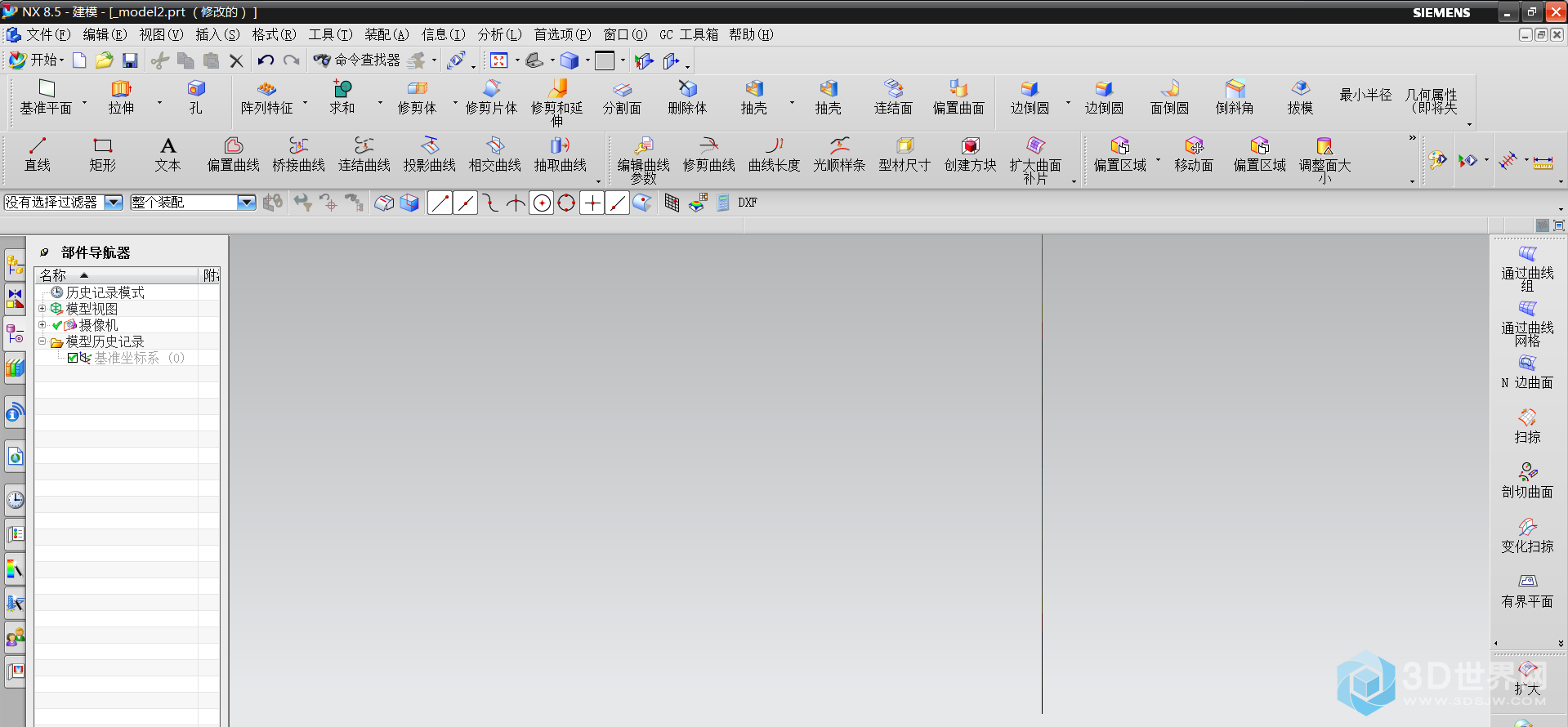Select the 孔 (Hole) feature tool
The width and height of the screenshot is (1568, 727).
click(196, 97)
